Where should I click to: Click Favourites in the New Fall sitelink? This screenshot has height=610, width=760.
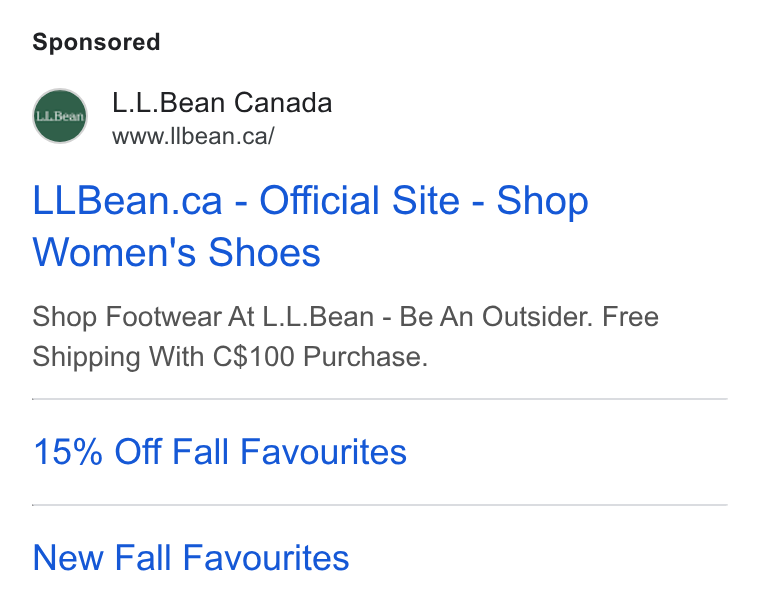pyautogui.click(x=266, y=558)
